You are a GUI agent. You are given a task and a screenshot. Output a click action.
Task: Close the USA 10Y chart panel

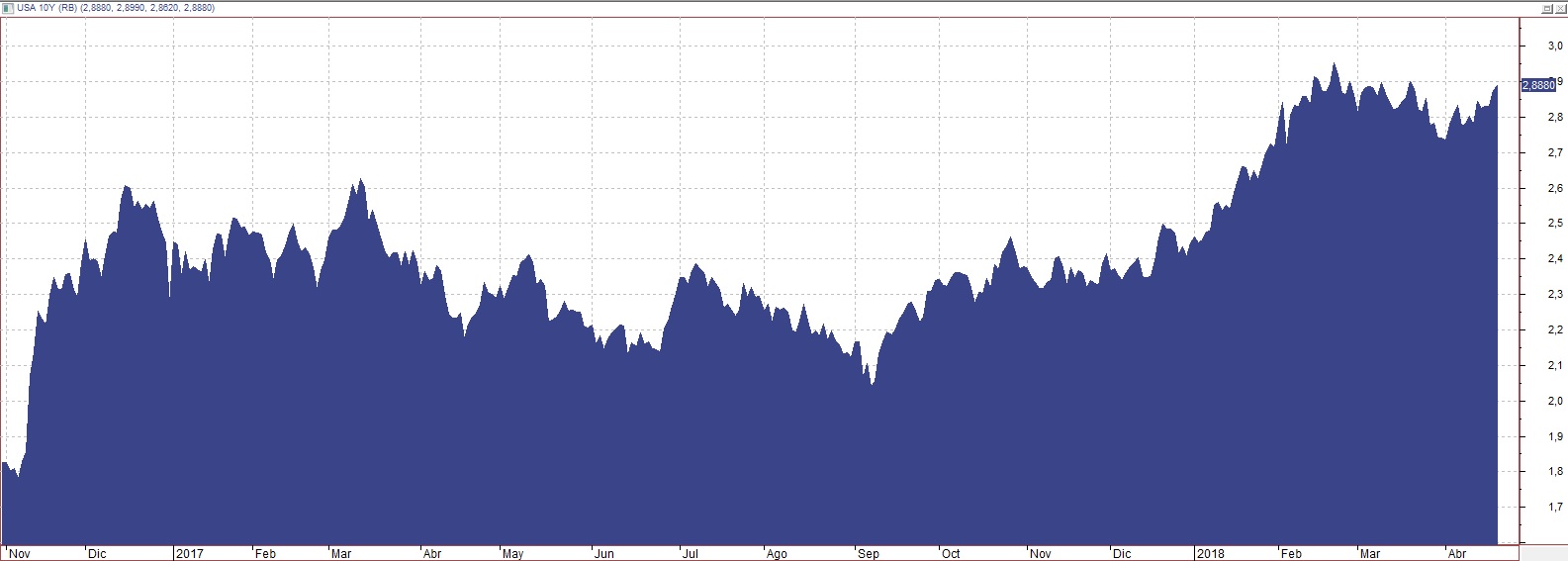(x=1560, y=8)
